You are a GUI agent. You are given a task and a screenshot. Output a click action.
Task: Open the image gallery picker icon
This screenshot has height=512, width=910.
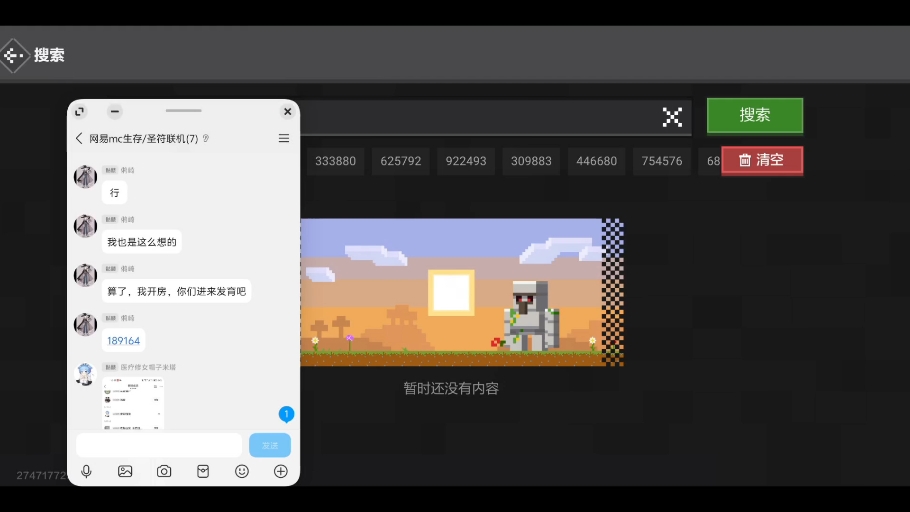[x=125, y=471]
